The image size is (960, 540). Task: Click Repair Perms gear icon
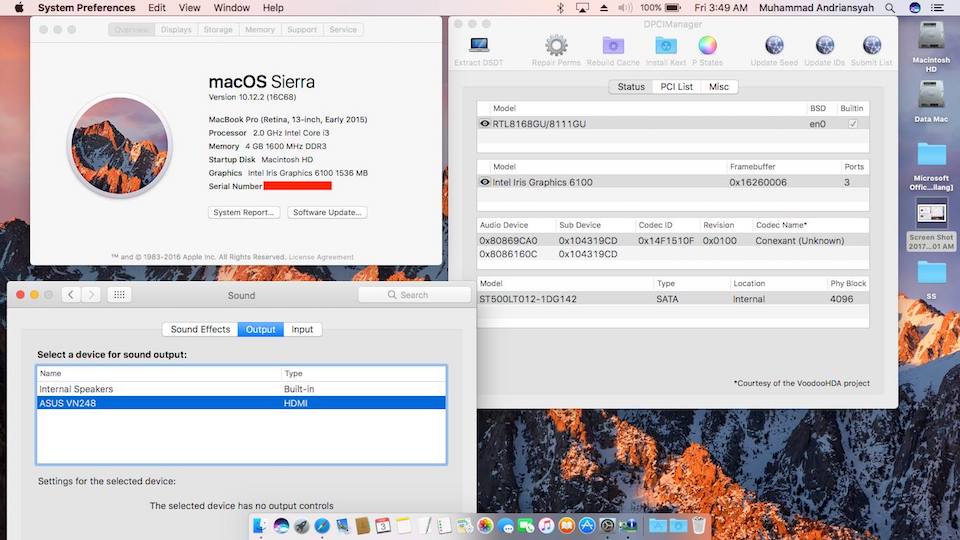pyautogui.click(x=556, y=45)
